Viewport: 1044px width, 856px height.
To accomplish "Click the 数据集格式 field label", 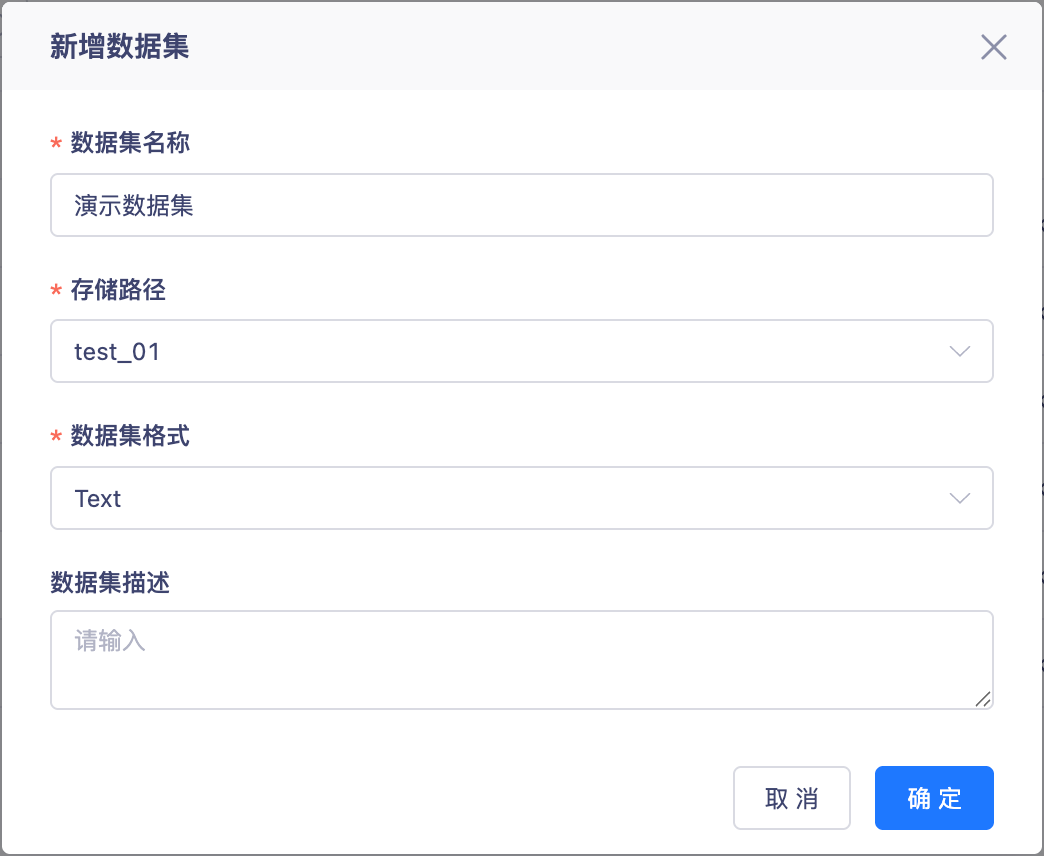I will coord(130,436).
